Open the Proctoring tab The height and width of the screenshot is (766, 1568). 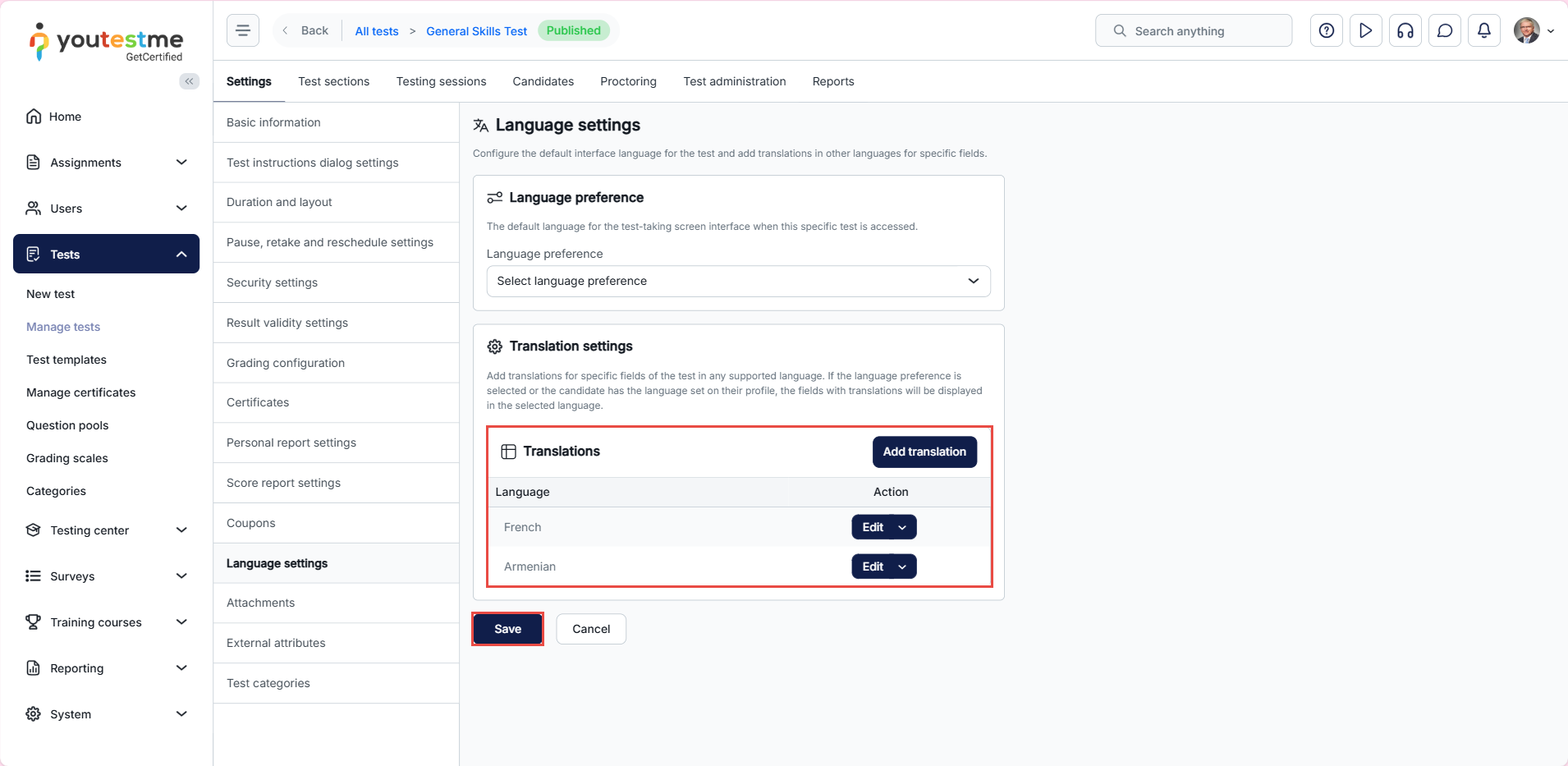click(x=628, y=81)
